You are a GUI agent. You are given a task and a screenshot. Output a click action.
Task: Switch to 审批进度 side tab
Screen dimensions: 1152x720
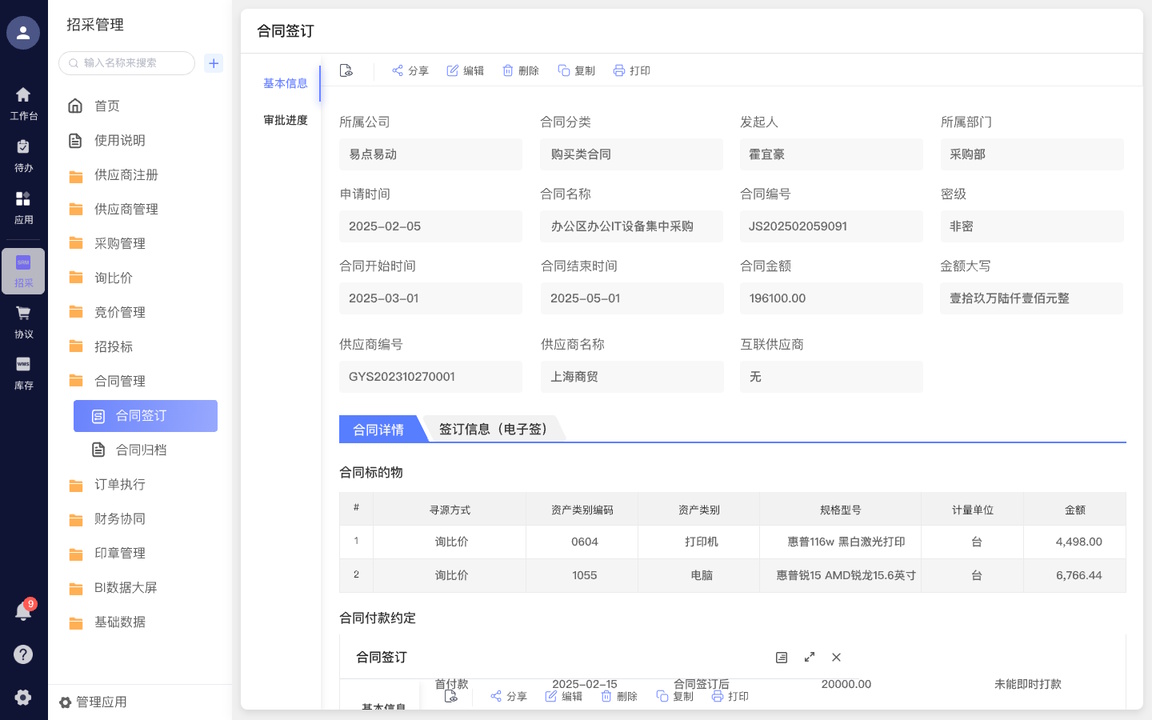click(285, 120)
